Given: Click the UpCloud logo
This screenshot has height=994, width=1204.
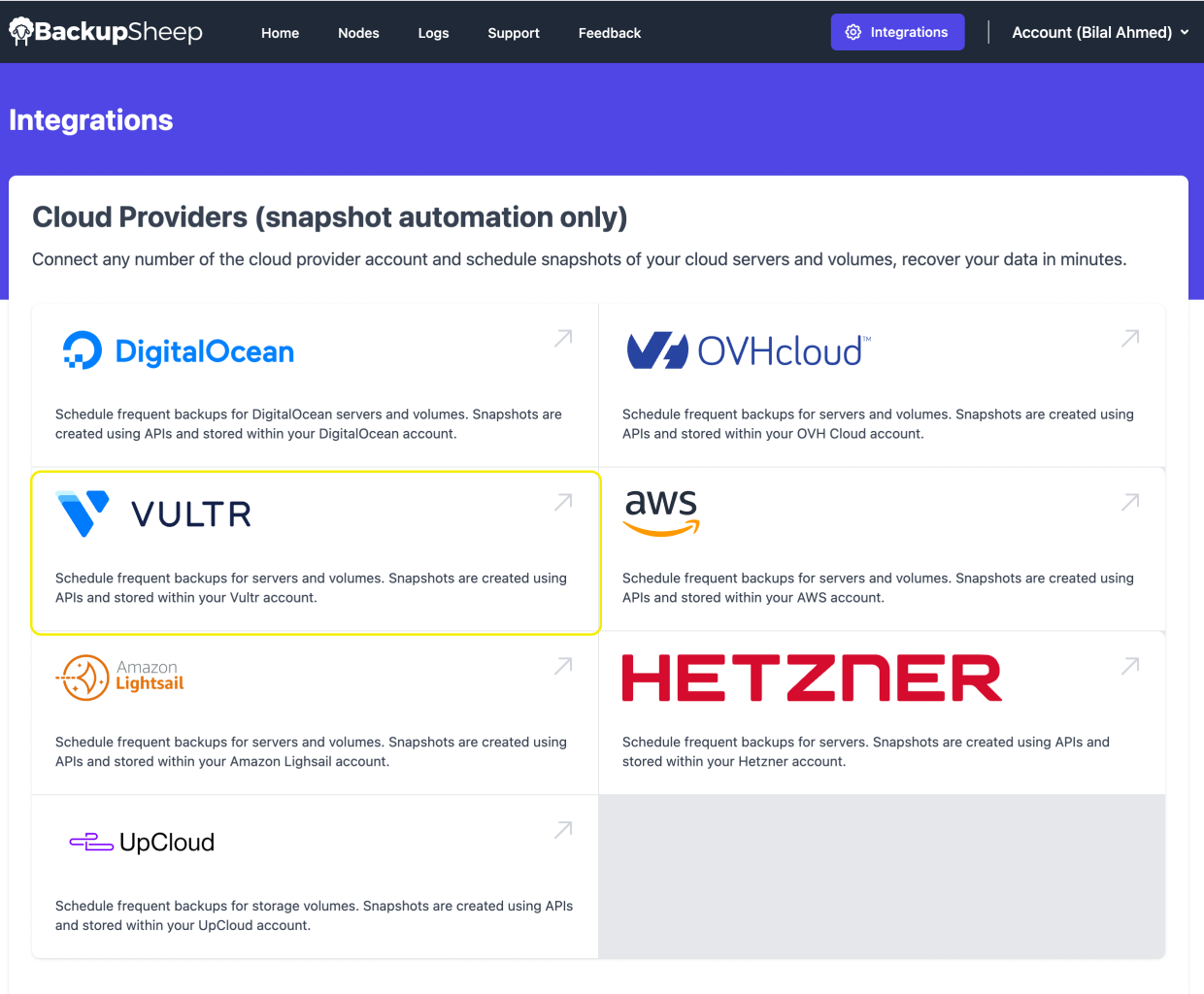Looking at the screenshot, I should [x=142, y=842].
